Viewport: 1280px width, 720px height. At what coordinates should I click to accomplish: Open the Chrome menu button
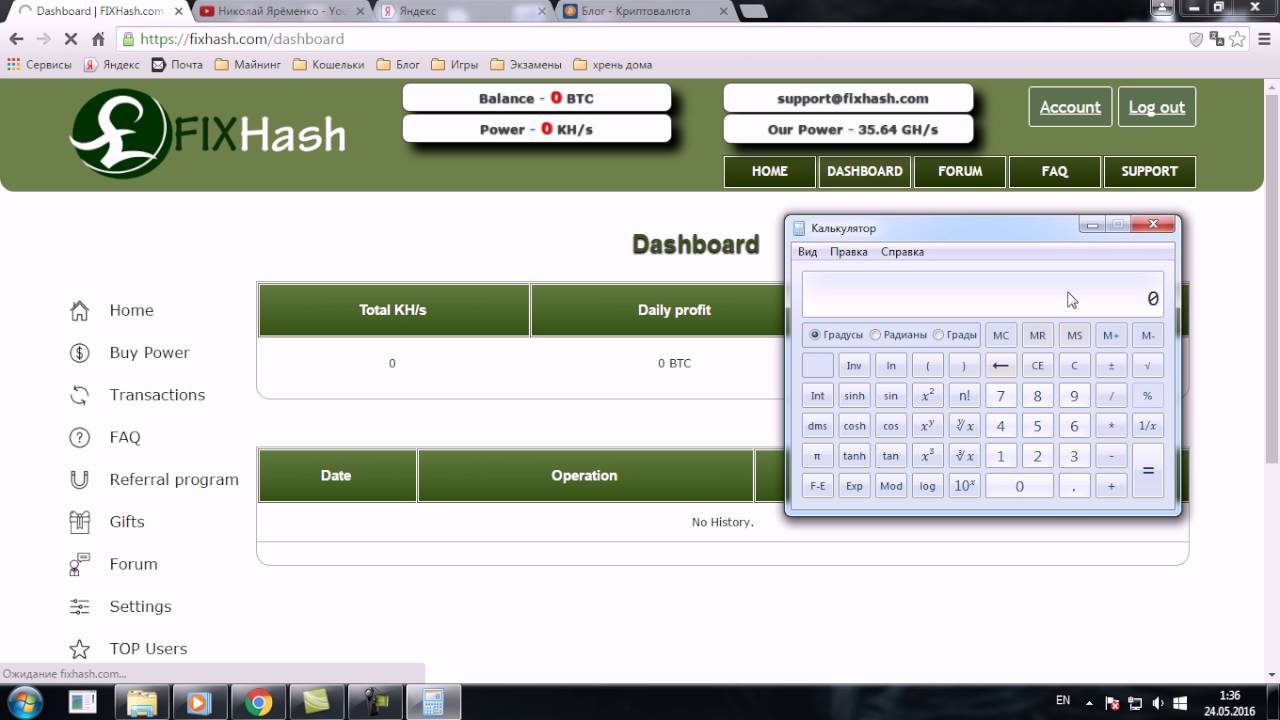coord(1263,39)
